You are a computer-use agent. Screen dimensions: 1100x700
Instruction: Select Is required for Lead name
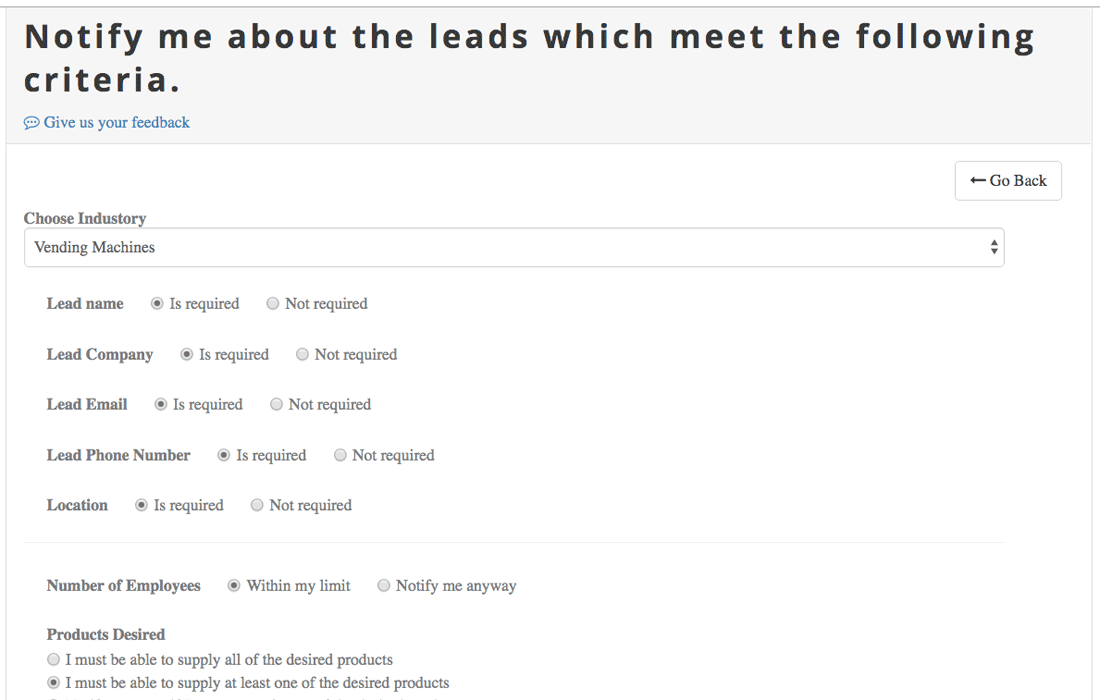[157, 303]
